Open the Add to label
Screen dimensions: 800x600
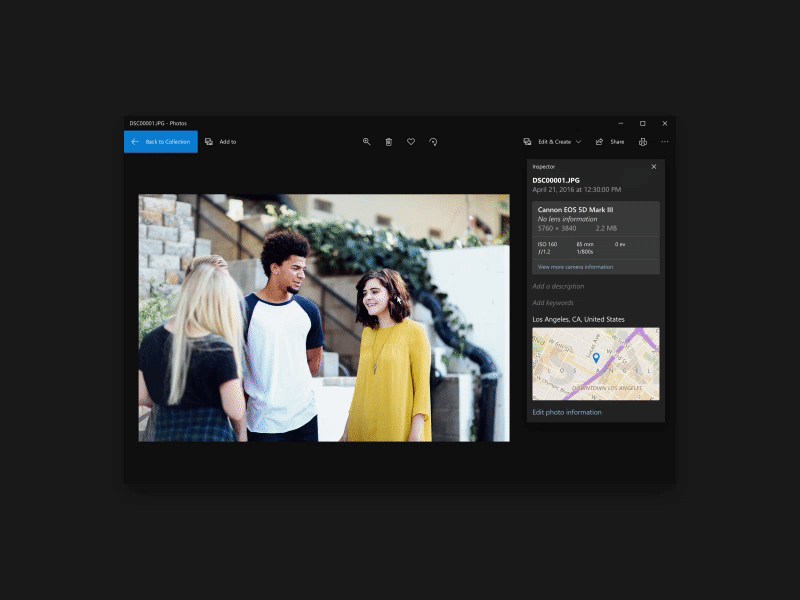tap(228, 142)
